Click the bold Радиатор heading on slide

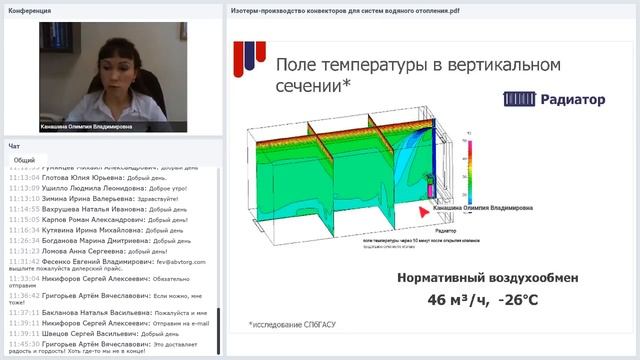coord(573,99)
